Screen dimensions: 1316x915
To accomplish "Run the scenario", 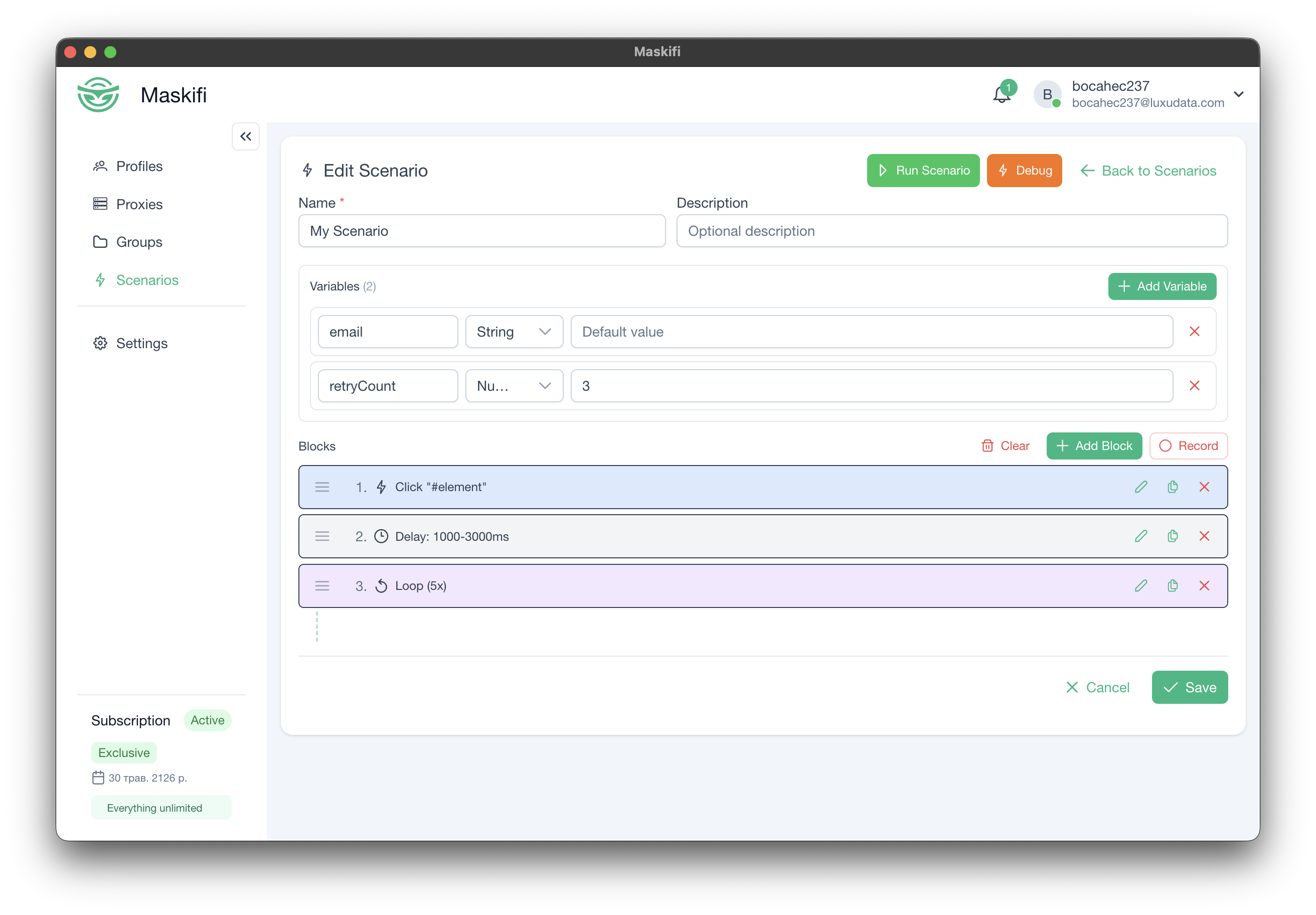I will tap(923, 170).
